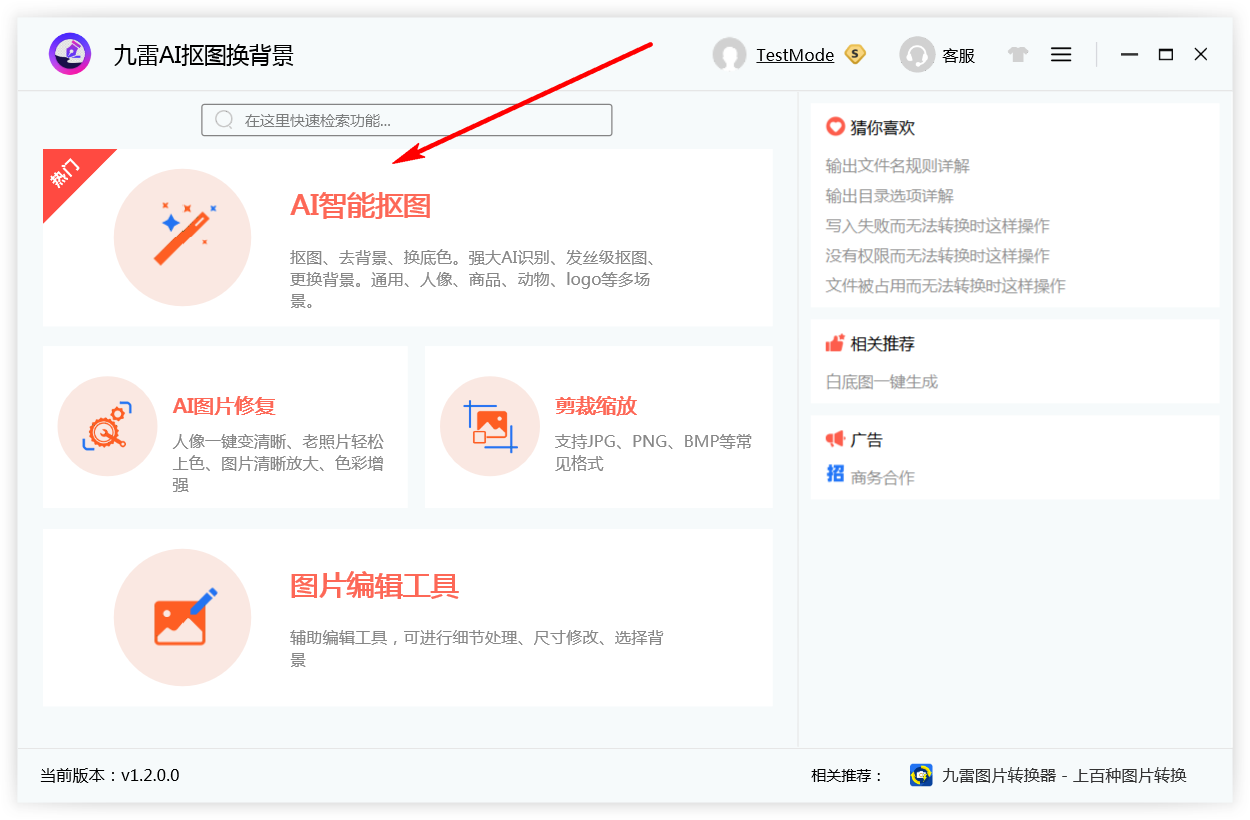Focus the function search field

click(x=407, y=120)
